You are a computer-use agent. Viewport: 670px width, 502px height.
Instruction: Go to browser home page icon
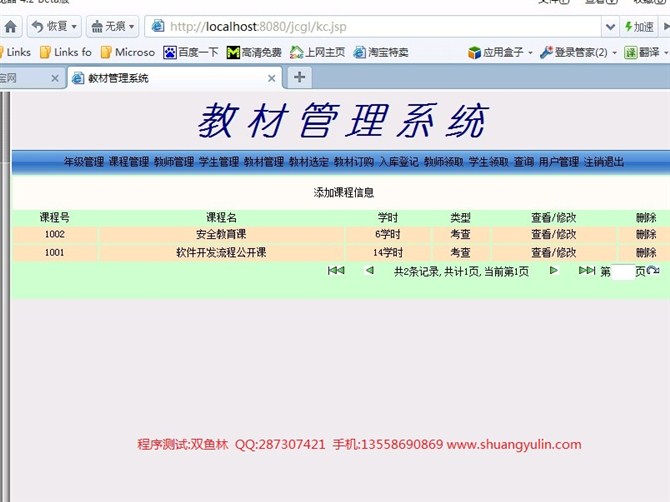tap(10, 26)
